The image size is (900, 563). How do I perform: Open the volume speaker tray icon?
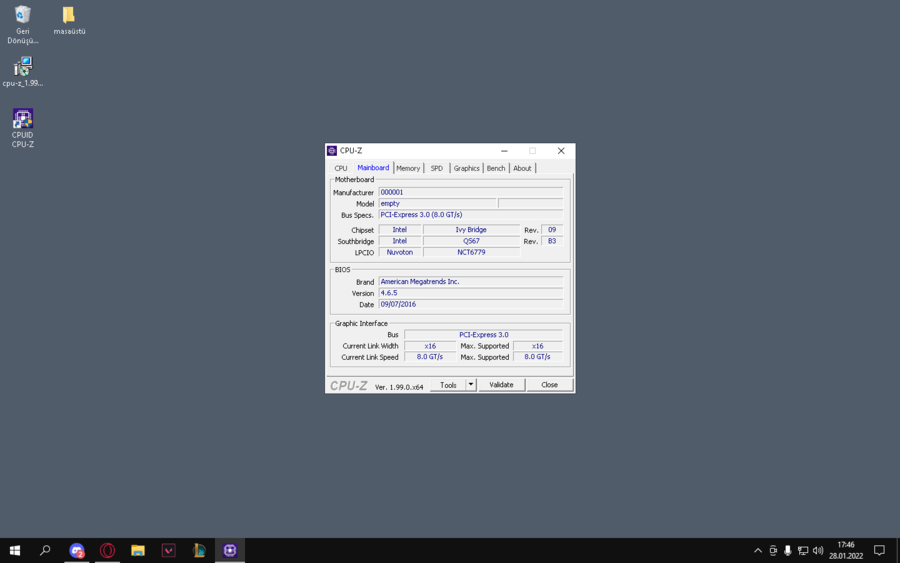(x=818, y=550)
